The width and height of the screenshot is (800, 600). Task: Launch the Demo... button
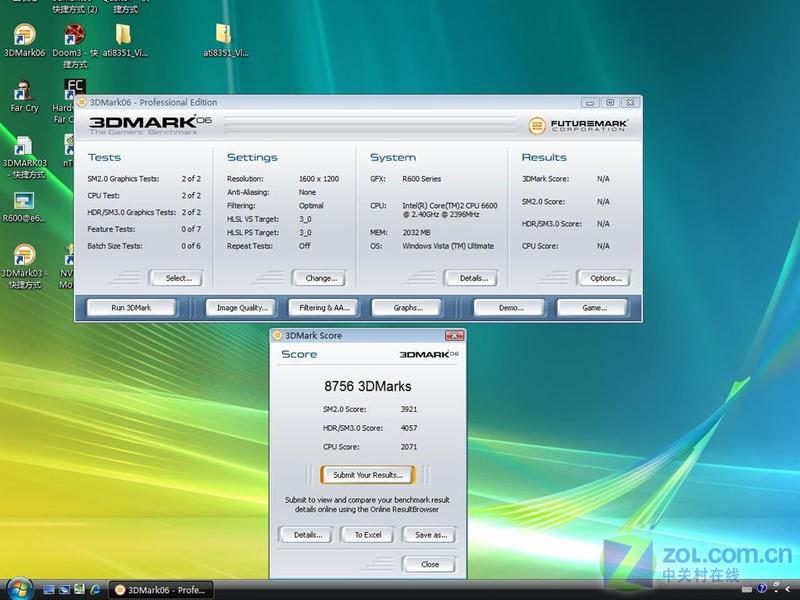pos(509,308)
